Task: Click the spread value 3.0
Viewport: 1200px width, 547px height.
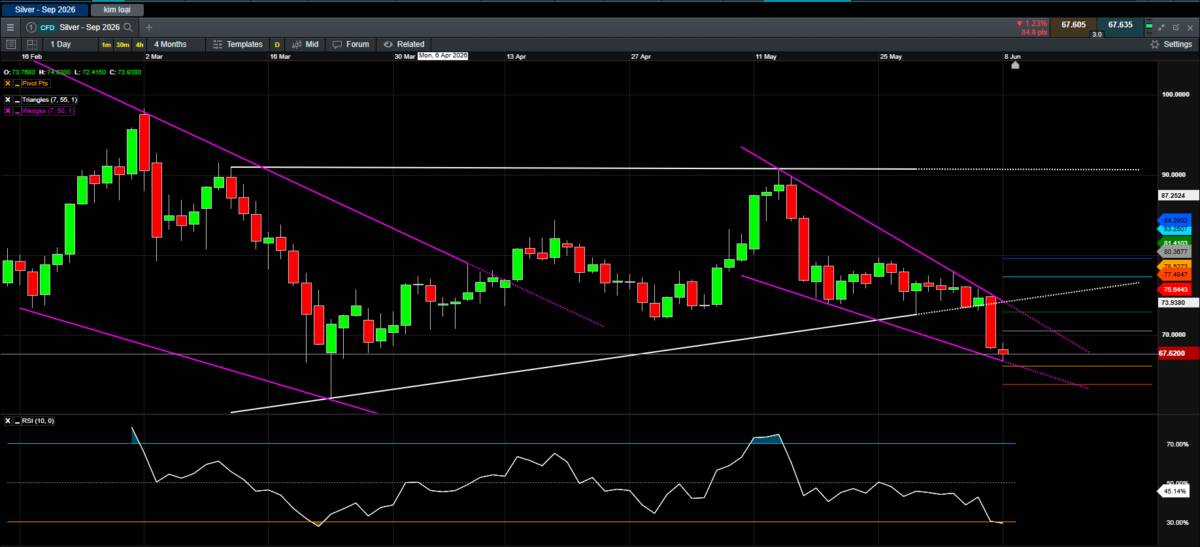Action: (1096, 35)
